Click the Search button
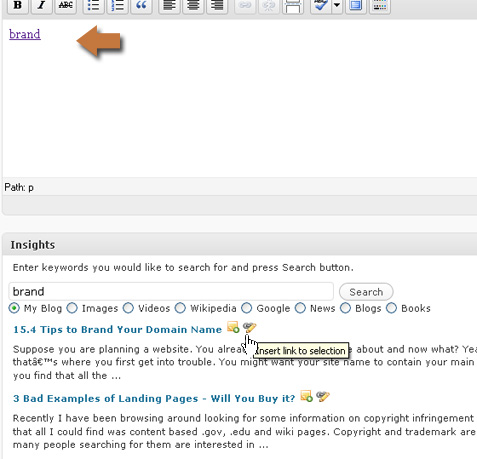Screen dimensions: 477x459 [366, 292]
